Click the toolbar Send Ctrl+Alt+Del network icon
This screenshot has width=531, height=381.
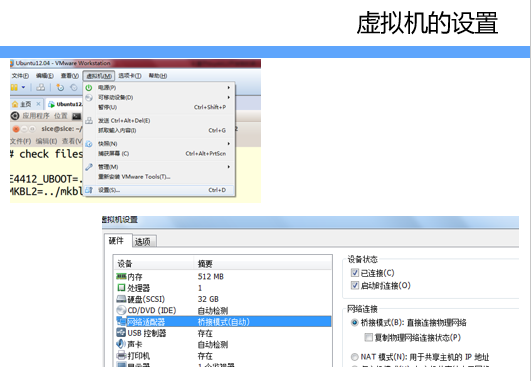coord(41,87)
